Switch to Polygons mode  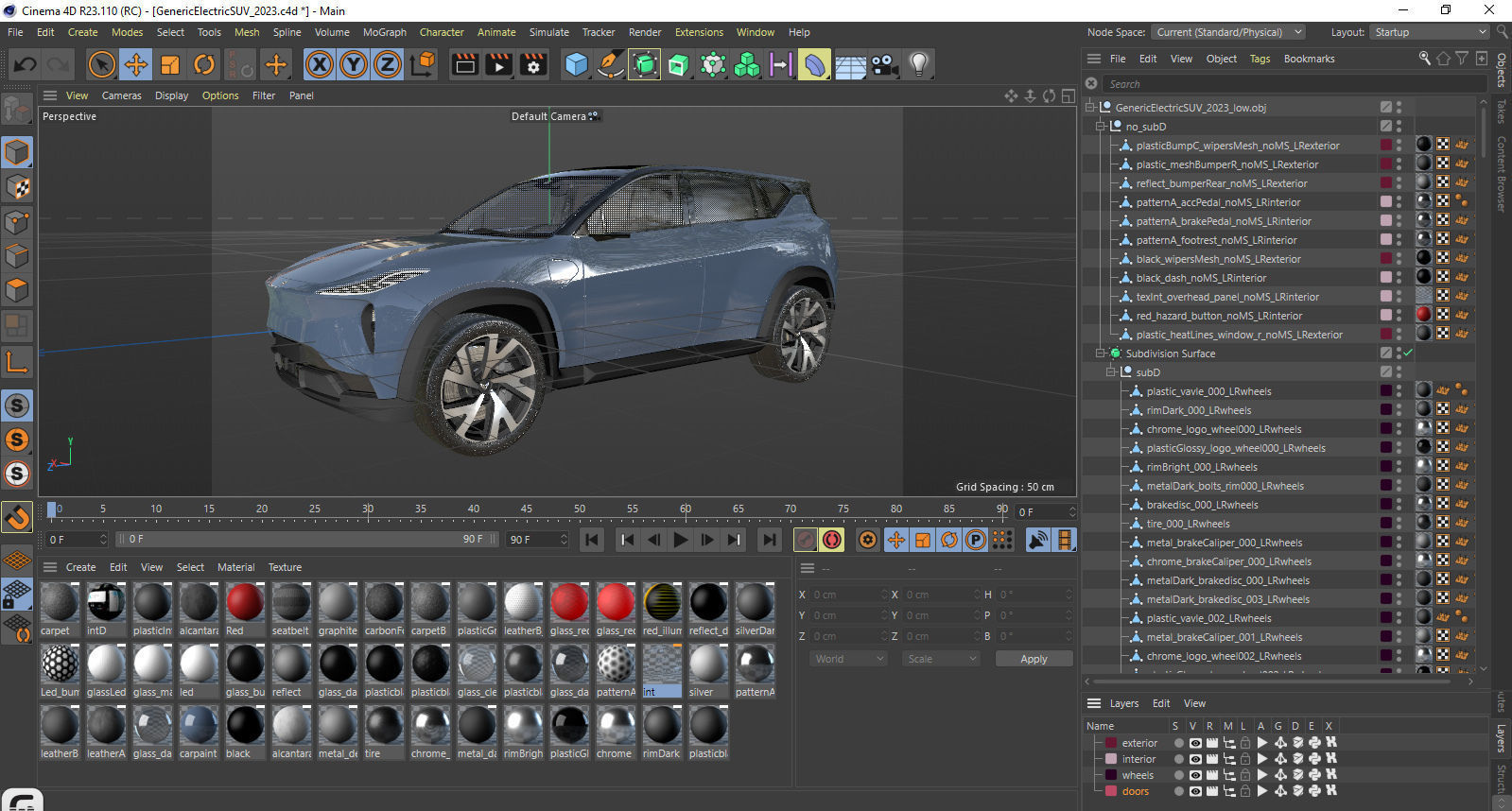click(x=17, y=290)
